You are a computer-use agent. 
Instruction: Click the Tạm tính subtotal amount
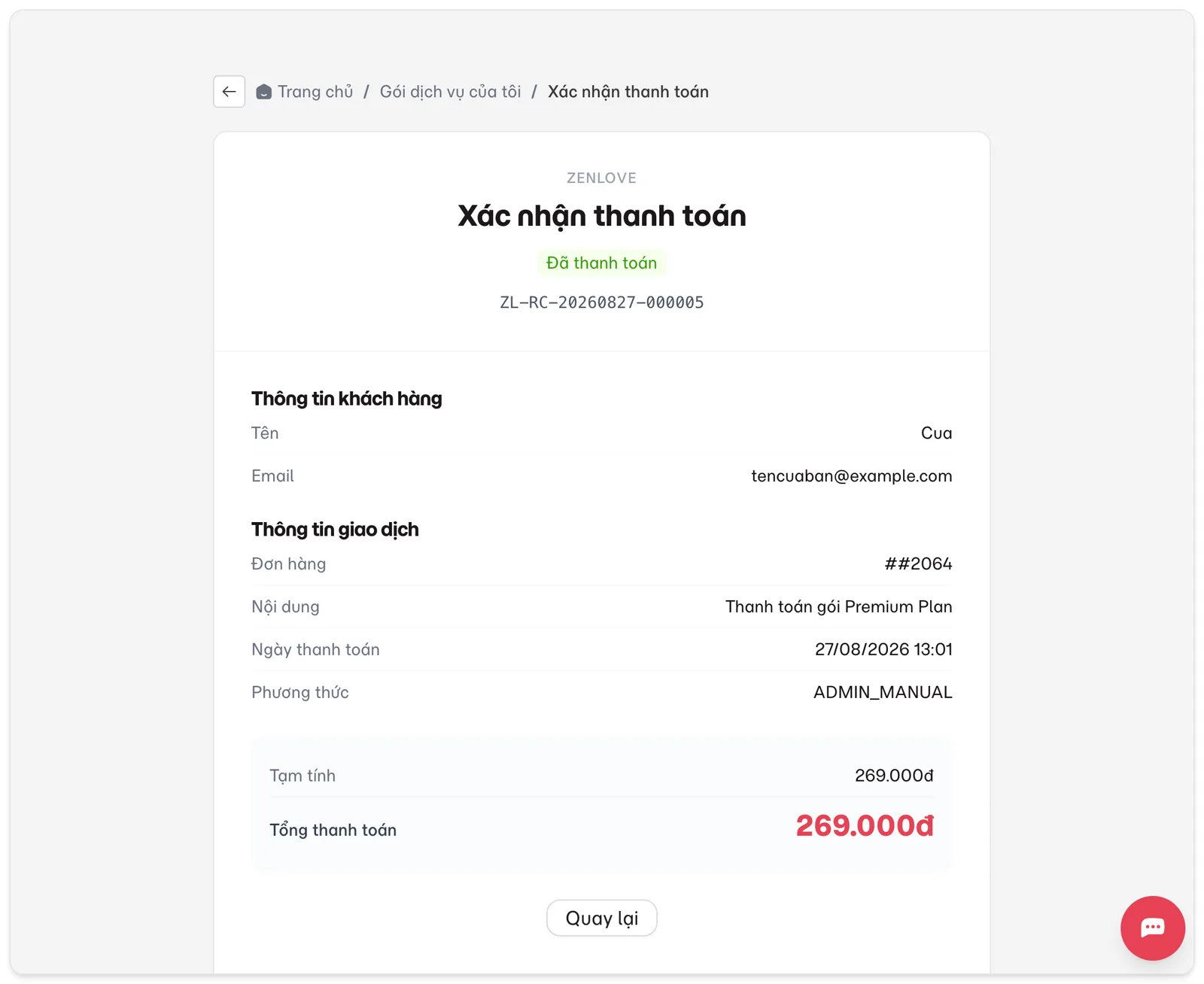[x=894, y=776]
